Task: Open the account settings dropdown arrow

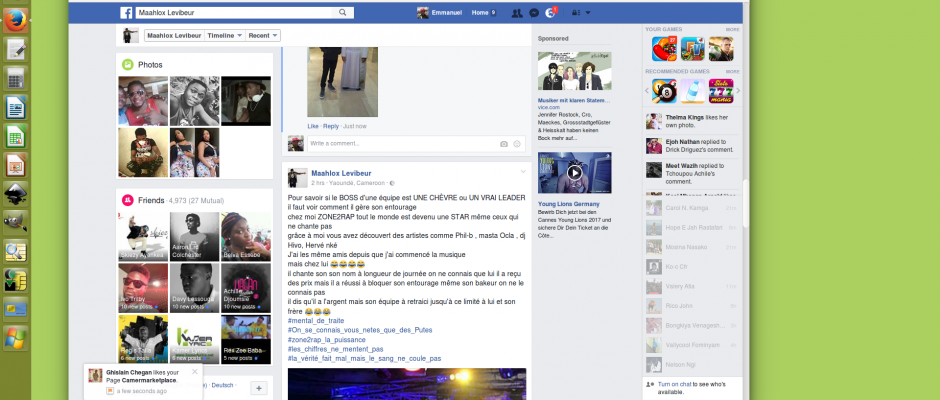Action: click(x=587, y=13)
